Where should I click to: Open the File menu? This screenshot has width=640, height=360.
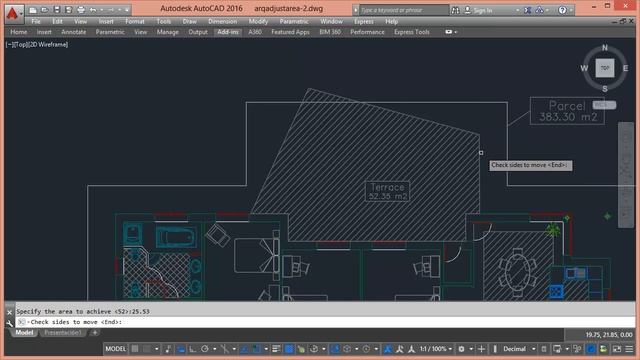tap(36, 21)
